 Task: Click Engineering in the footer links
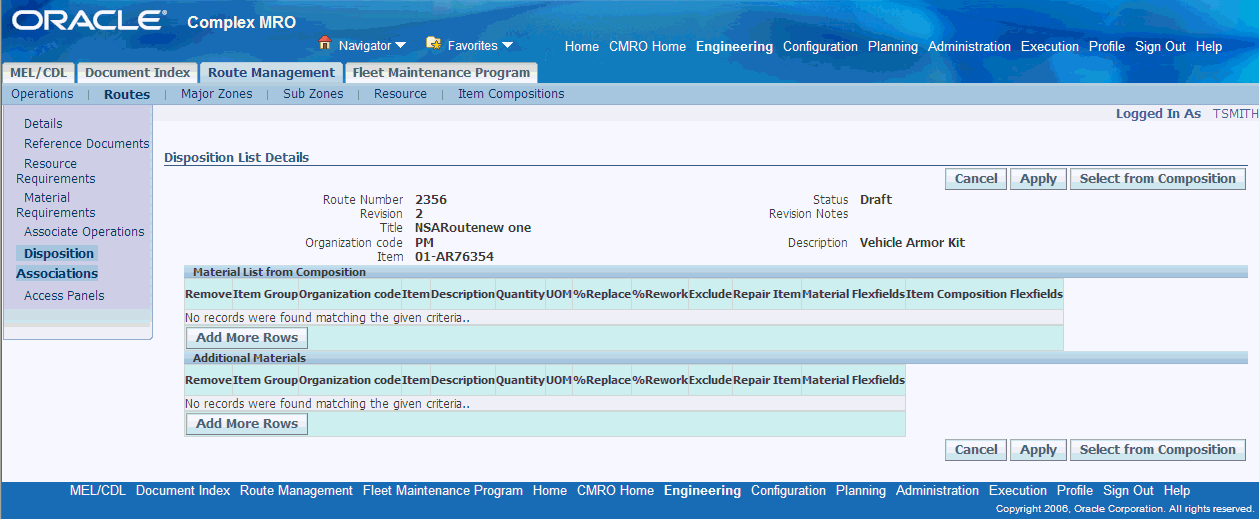point(702,491)
